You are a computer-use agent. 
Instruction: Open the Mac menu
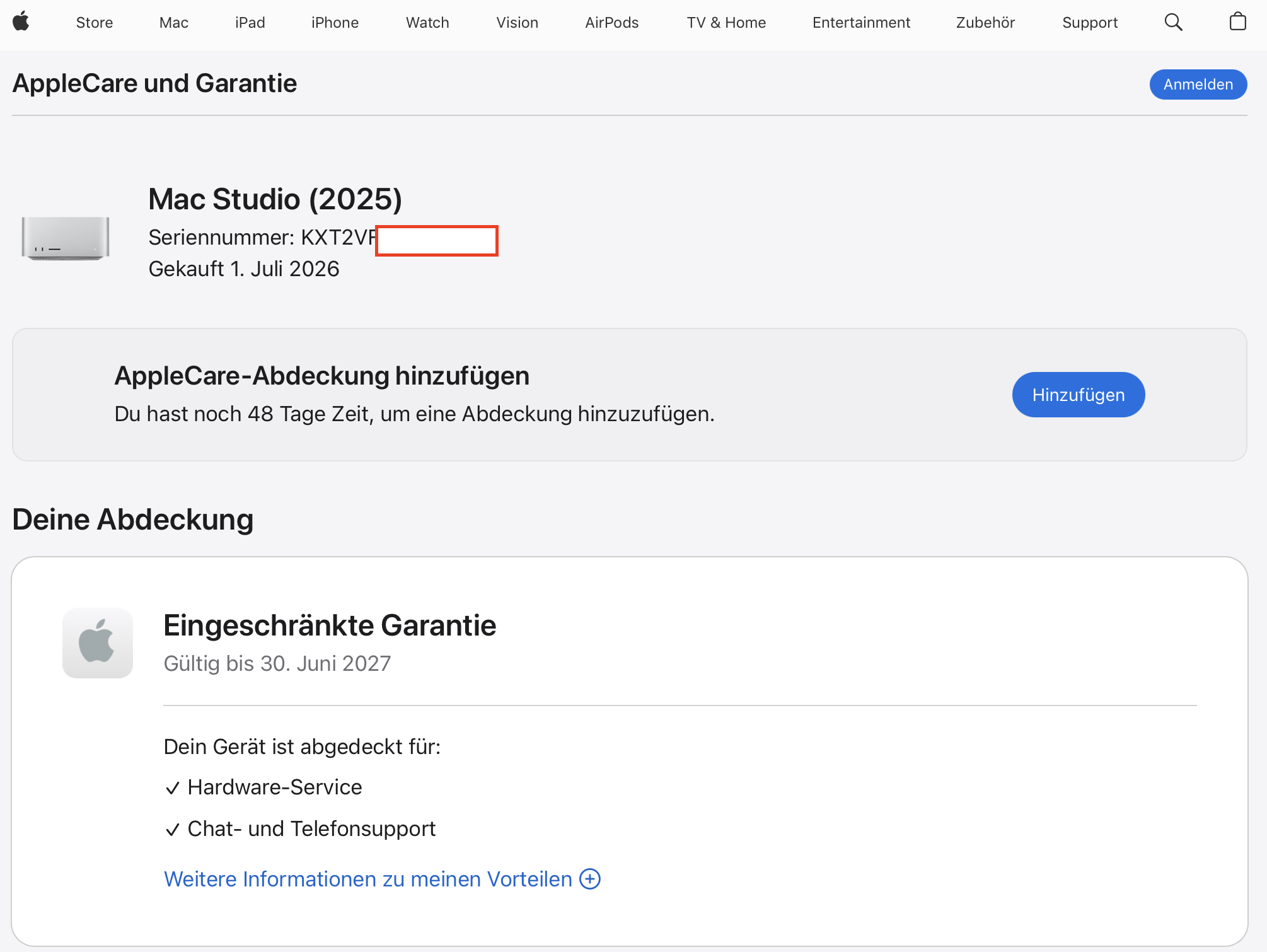click(174, 23)
